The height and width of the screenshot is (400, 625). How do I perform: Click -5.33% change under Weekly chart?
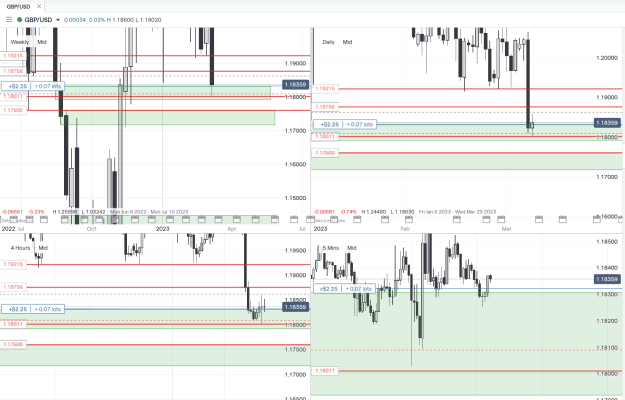[x=37, y=212]
